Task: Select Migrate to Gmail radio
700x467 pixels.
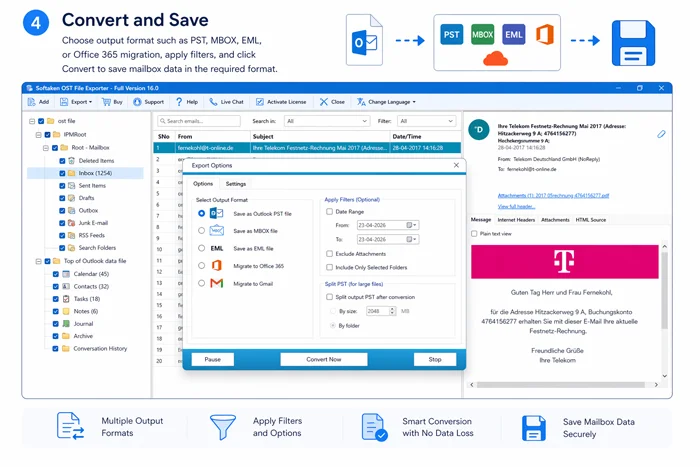Action: coord(202,284)
